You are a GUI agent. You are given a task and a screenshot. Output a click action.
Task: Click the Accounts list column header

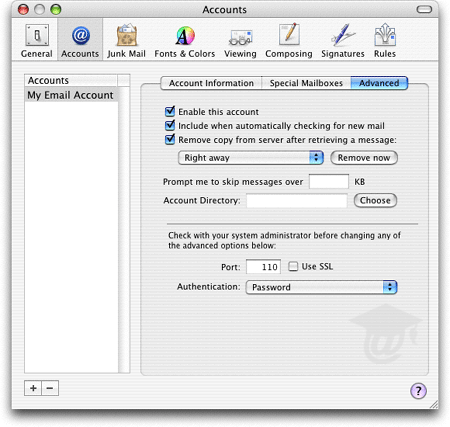click(x=71, y=80)
